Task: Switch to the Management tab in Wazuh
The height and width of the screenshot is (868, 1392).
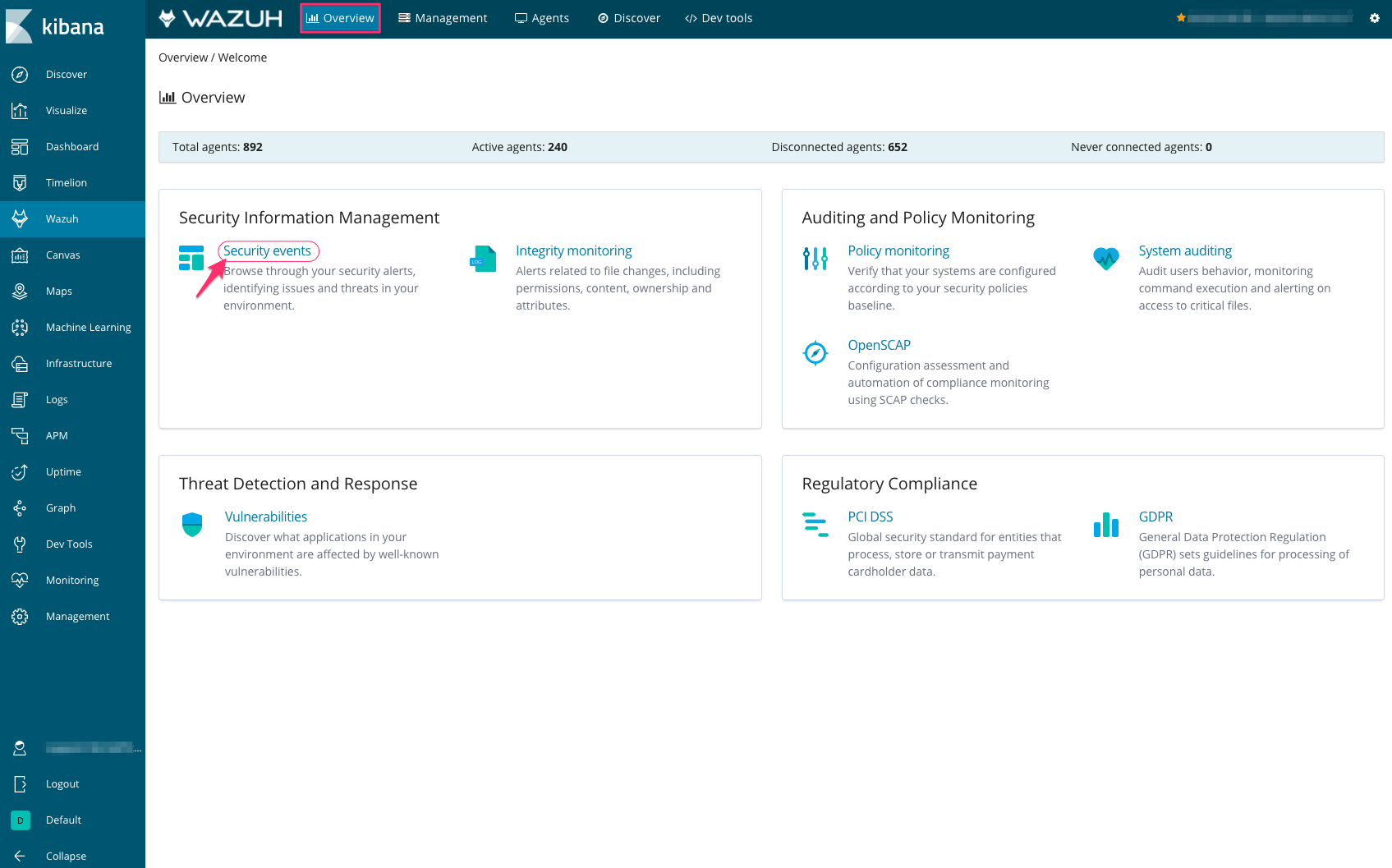Action: [x=443, y=18]
